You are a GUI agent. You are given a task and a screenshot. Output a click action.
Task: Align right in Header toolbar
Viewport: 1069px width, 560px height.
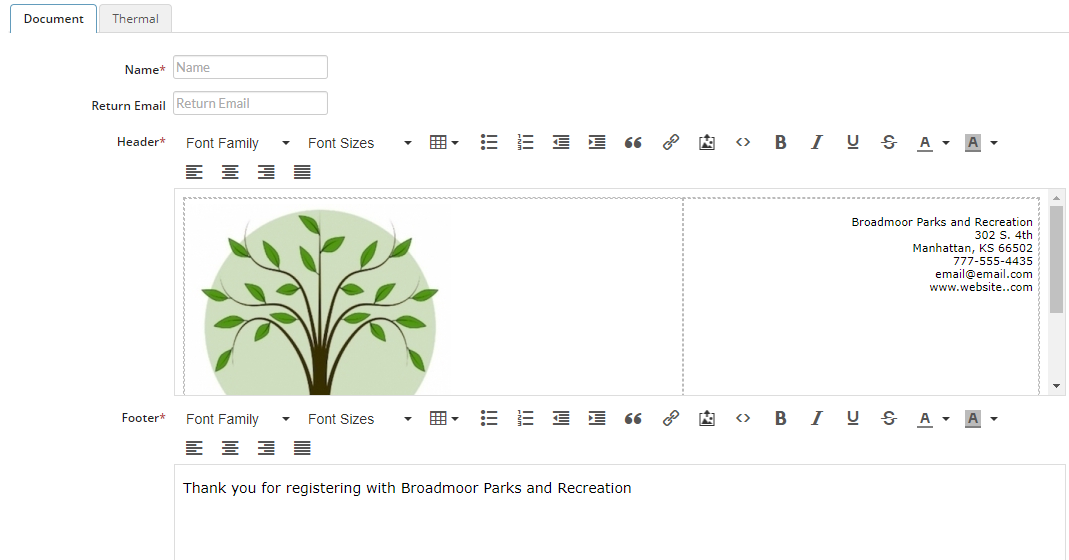(267, 172)
